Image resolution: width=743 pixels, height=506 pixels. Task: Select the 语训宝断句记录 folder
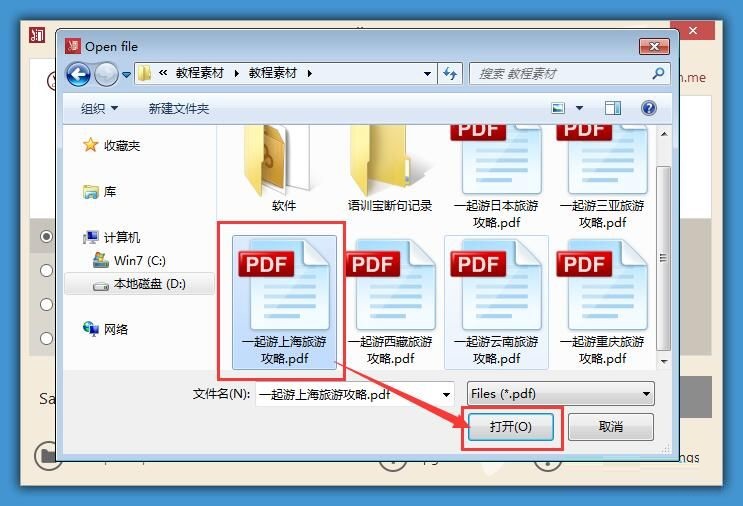[x=390, y=169]
